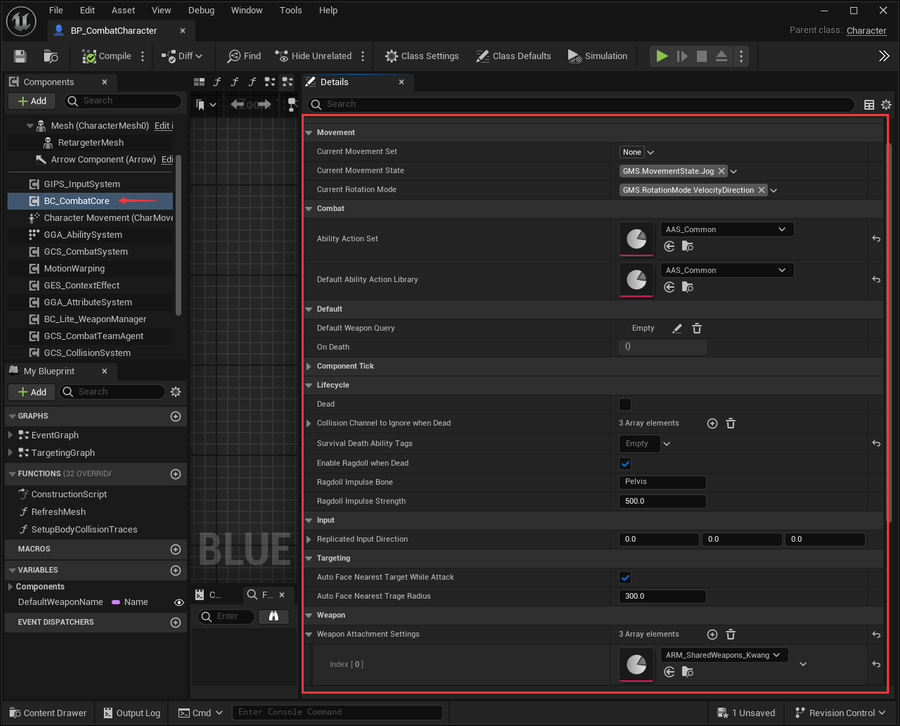The width and height of the screenshot is (900, 726).
Task: Click Add button in Components panel
Action: [x=32, y=102]
